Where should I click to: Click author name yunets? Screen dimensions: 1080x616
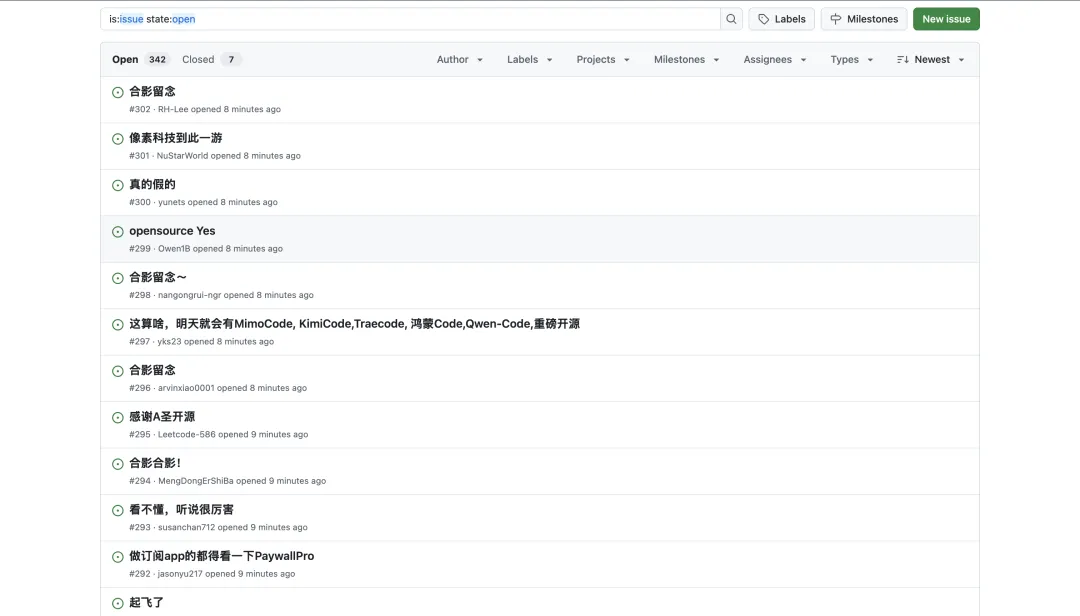pyautogui.click(x=172, y=203)
